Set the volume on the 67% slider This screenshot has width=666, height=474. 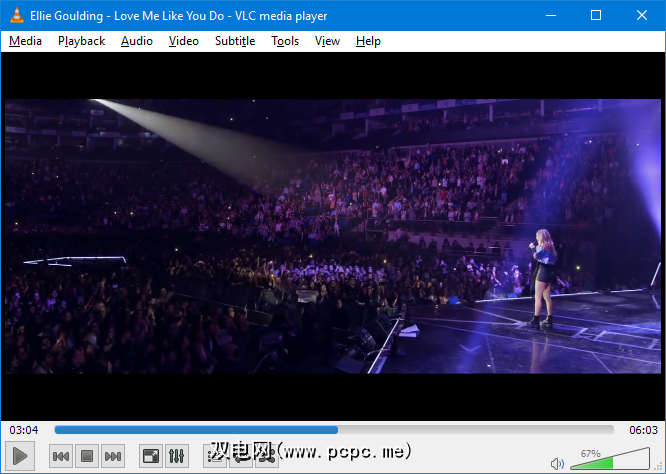coord(610,458)
